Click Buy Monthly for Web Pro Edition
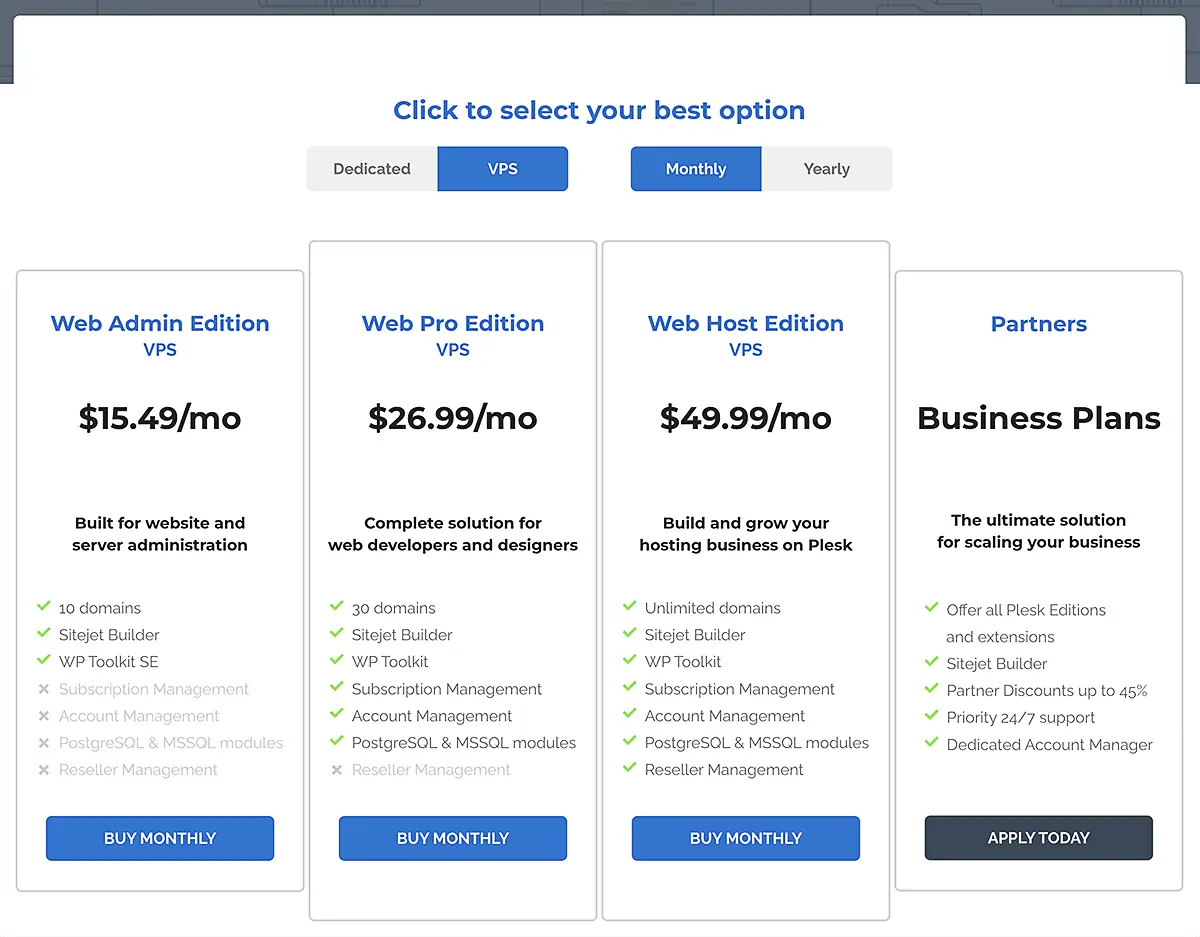The image size is (1200, 937). click(x=453, y=838)
